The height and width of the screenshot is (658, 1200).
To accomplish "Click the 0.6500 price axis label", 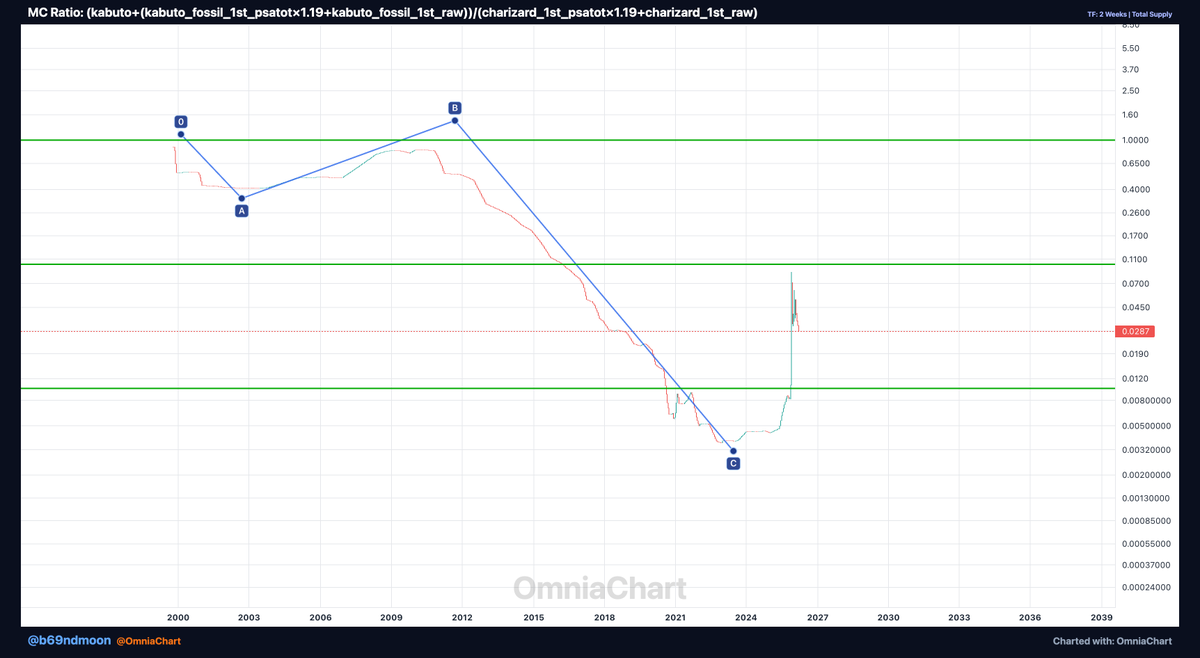I will pyautogui.click(x=1137, y=164).
